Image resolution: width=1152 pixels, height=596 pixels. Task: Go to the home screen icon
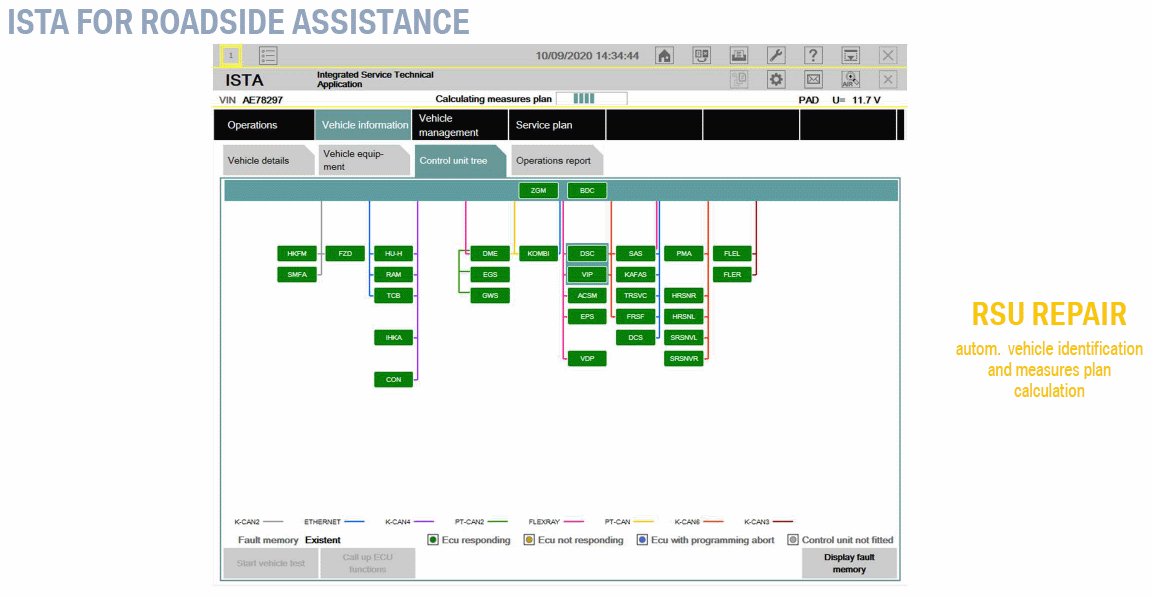tap(664, 56)
